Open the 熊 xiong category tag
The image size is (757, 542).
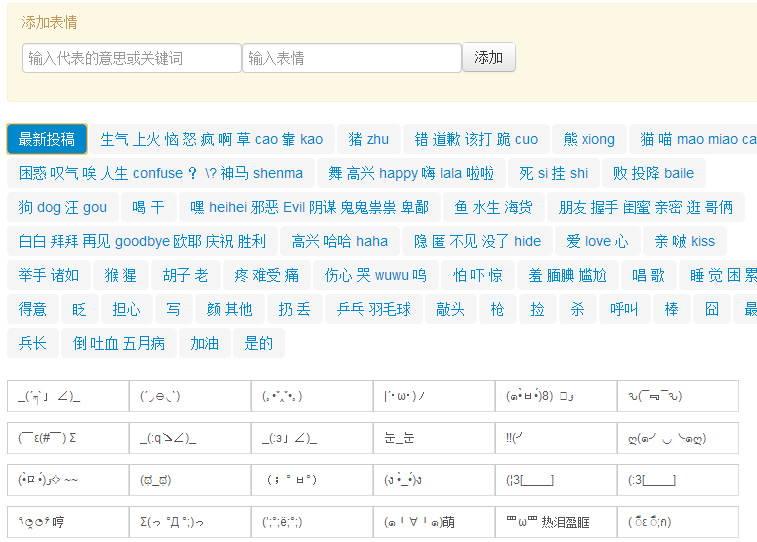tap(589, 139)
